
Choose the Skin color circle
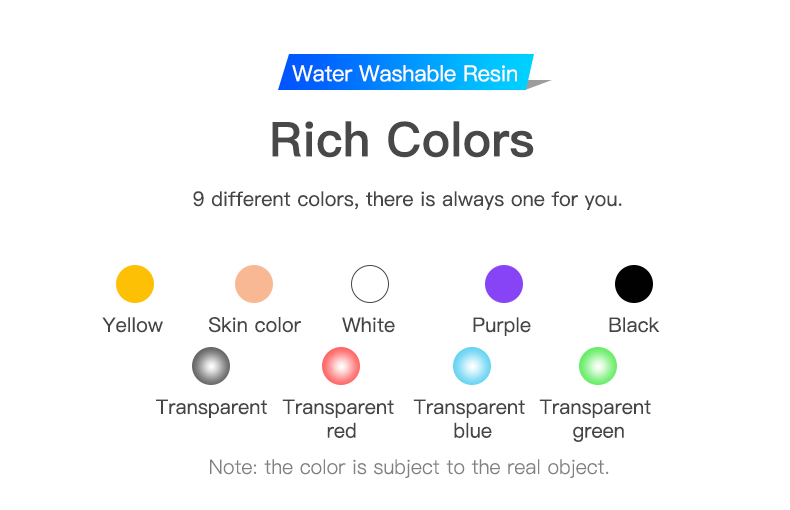[x=254, y=284]
